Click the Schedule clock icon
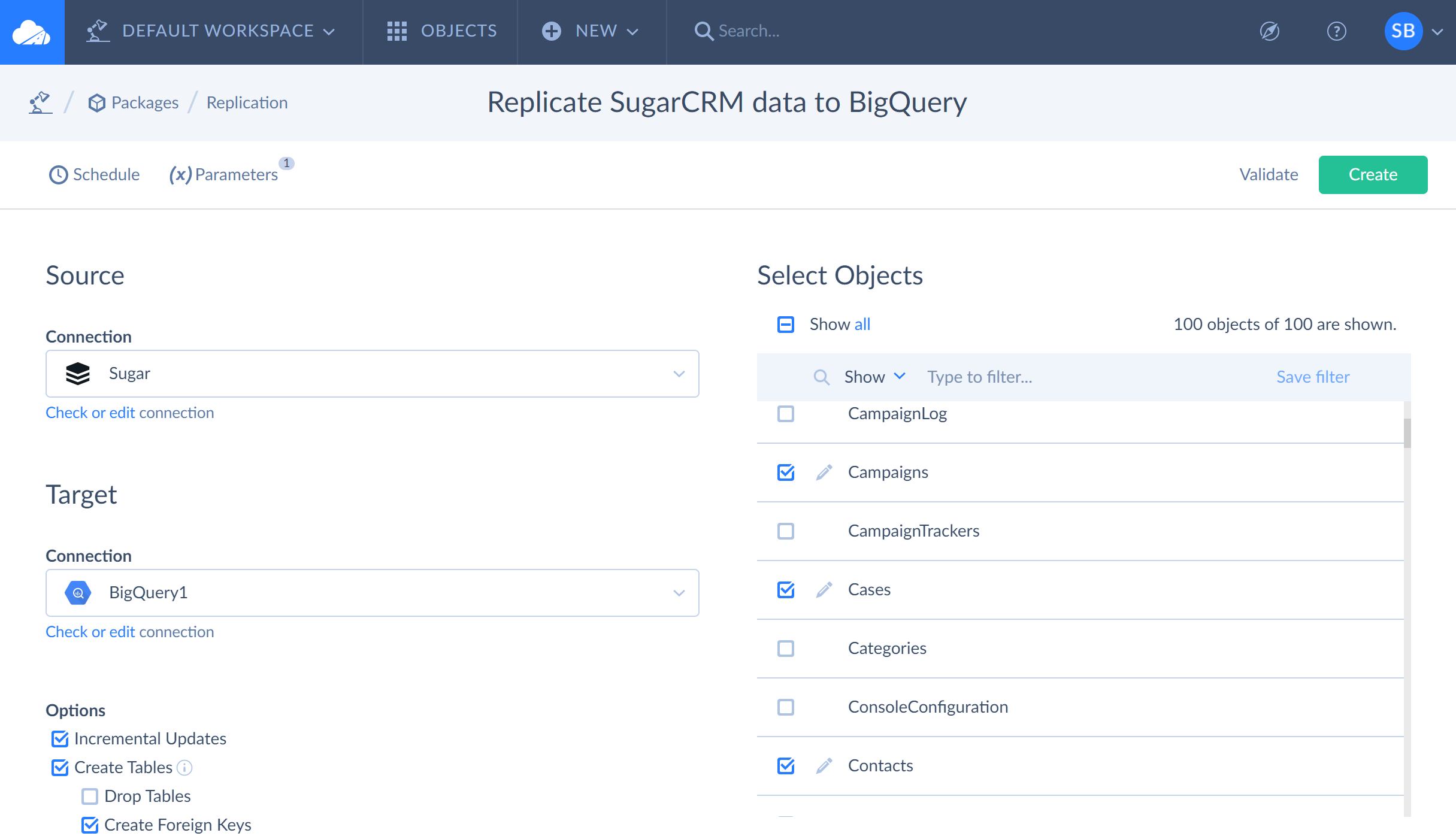 click(58, 175)
